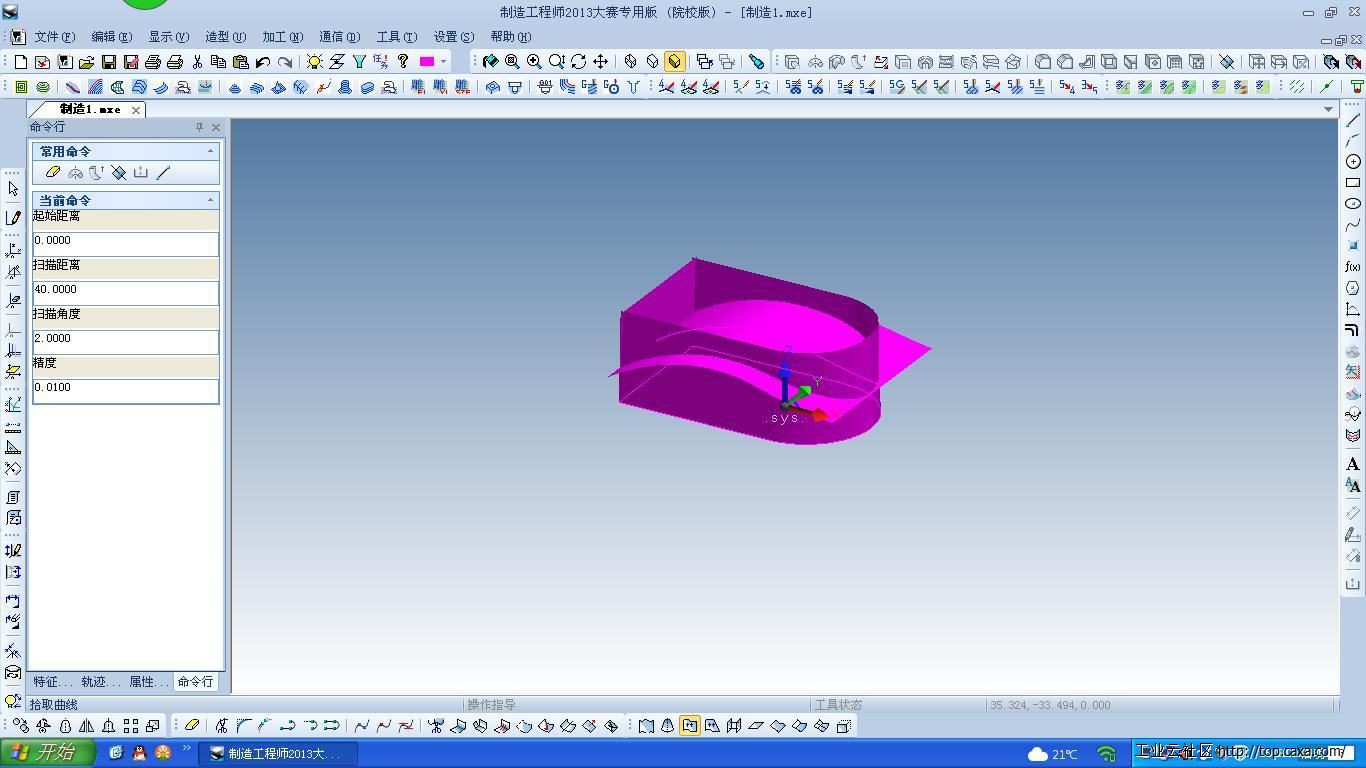Switch to the 轨迹 panel tab
Screen dimensions: 1366x768
[98, 682]
